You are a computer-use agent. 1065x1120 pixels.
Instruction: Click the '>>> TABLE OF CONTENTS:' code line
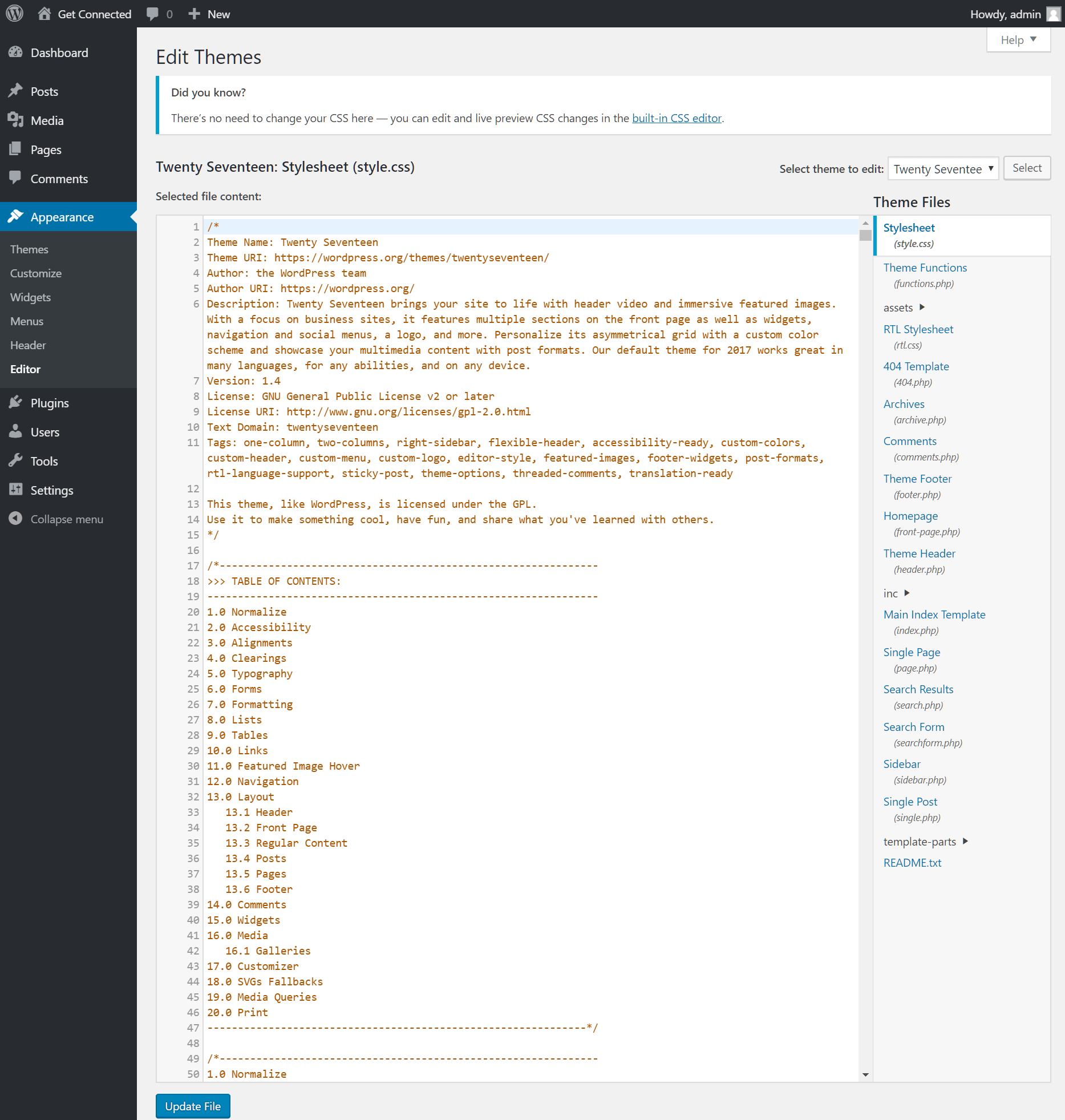(x=274, y=581)
